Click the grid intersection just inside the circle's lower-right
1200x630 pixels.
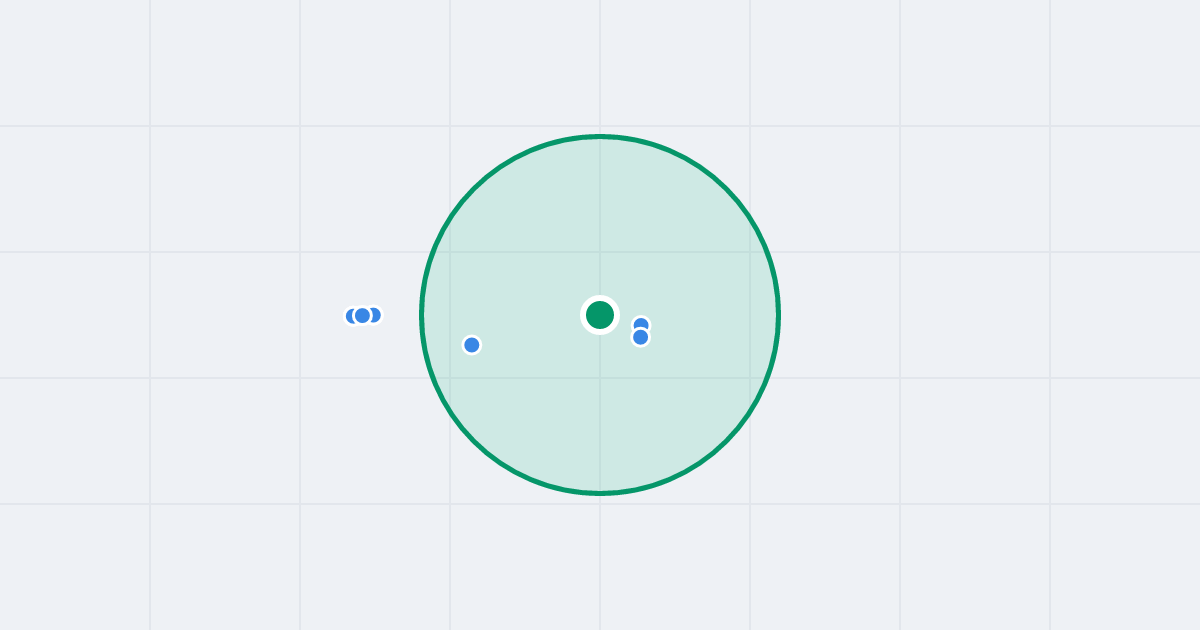pos(750,378)
